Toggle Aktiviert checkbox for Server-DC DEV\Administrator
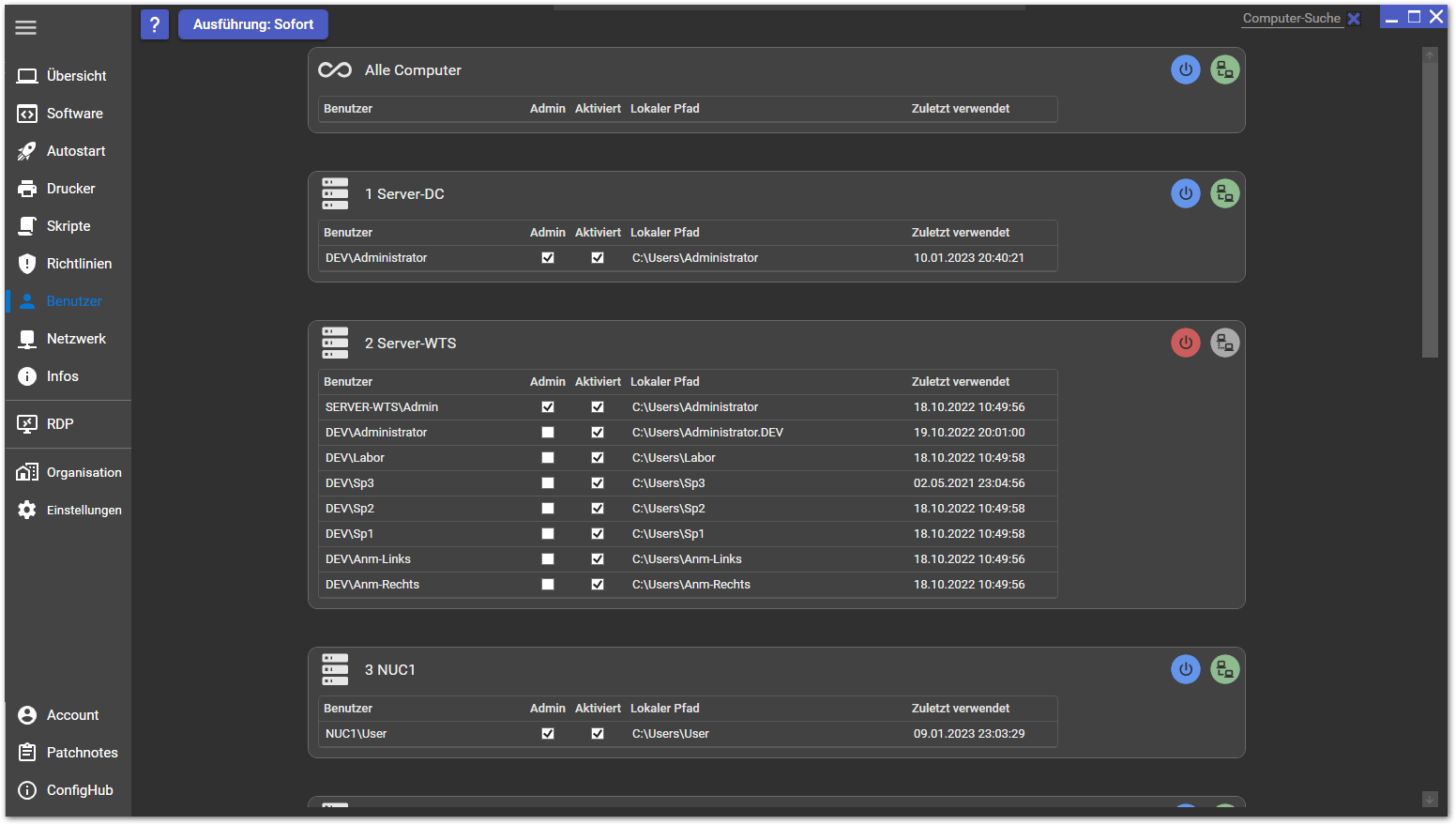The width and height of the screenshot is (1456, 825). [x=598, y=258]
